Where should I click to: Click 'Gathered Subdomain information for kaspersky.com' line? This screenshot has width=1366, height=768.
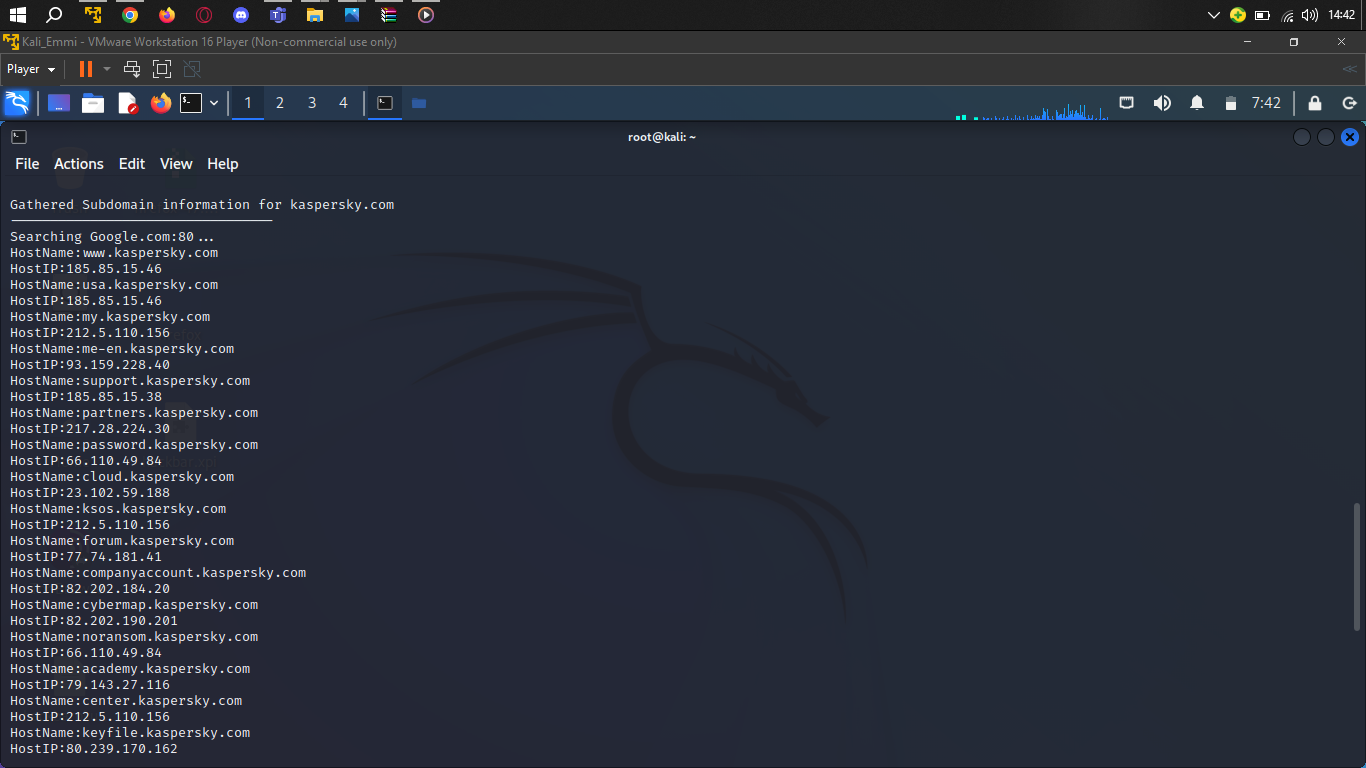(202, 205)
